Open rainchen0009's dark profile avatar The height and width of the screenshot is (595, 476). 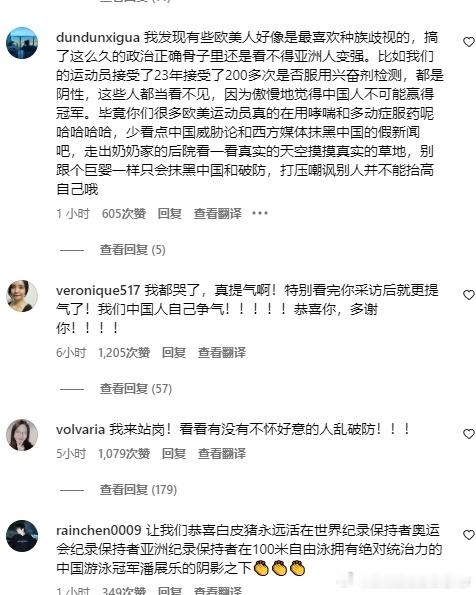22,535
